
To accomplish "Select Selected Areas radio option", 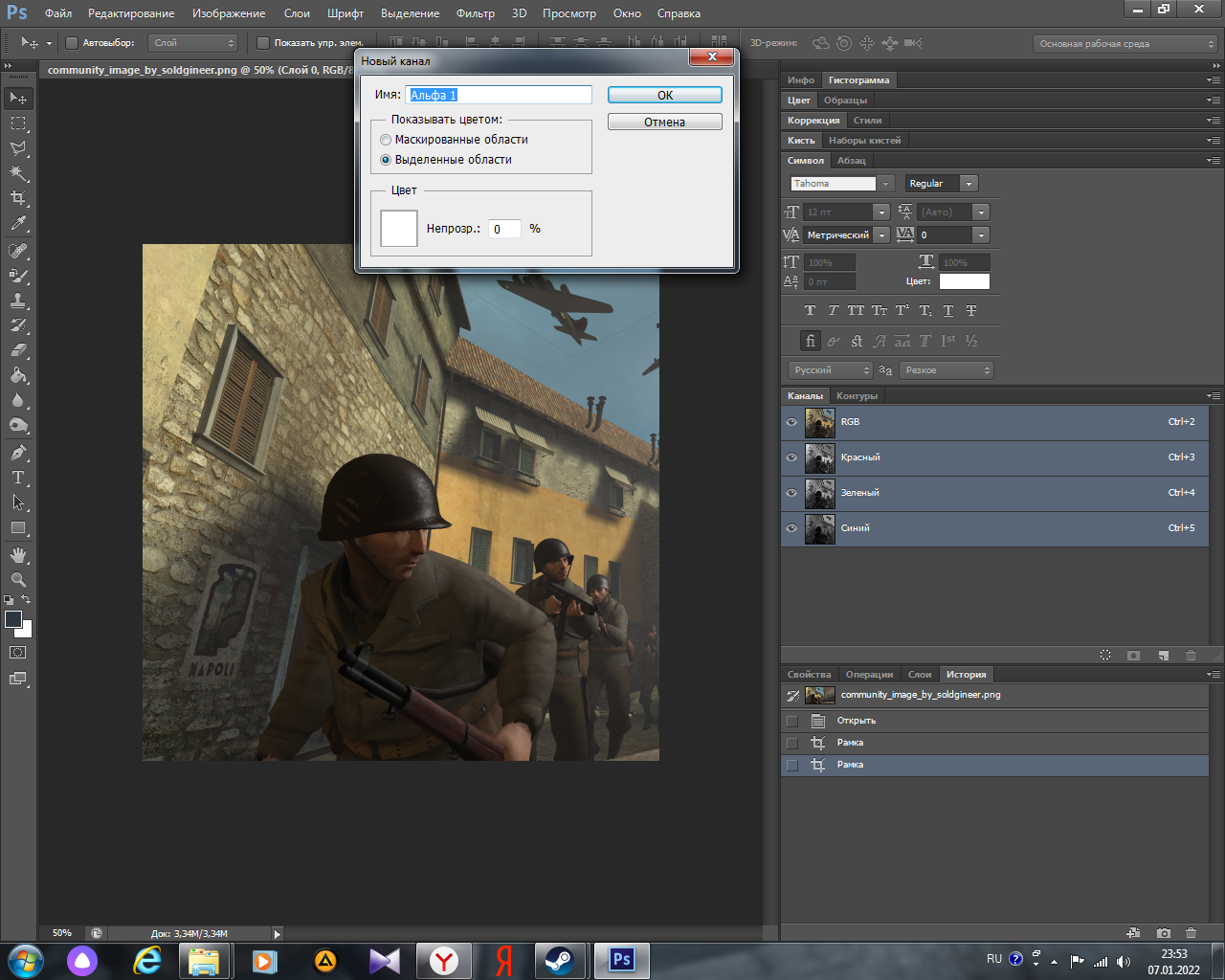I will point(386,160).
